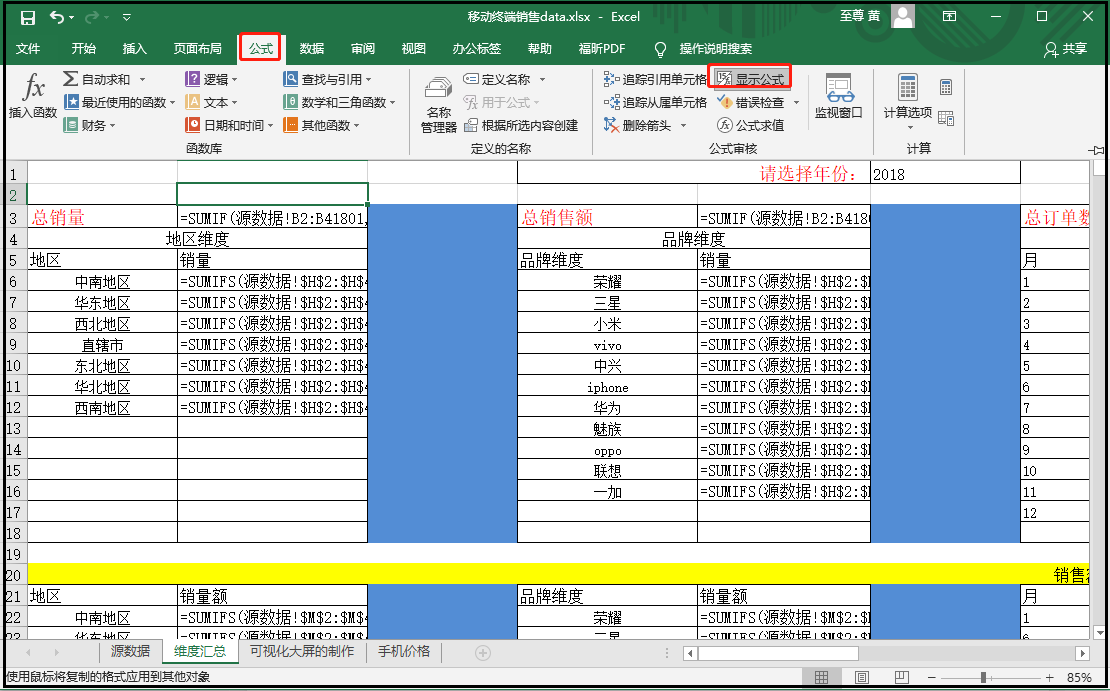Viewport: 1110px width, 691px height.
Task: Open the 文件 menu tab
Action: pyautogui.click(x=28, y=49)
